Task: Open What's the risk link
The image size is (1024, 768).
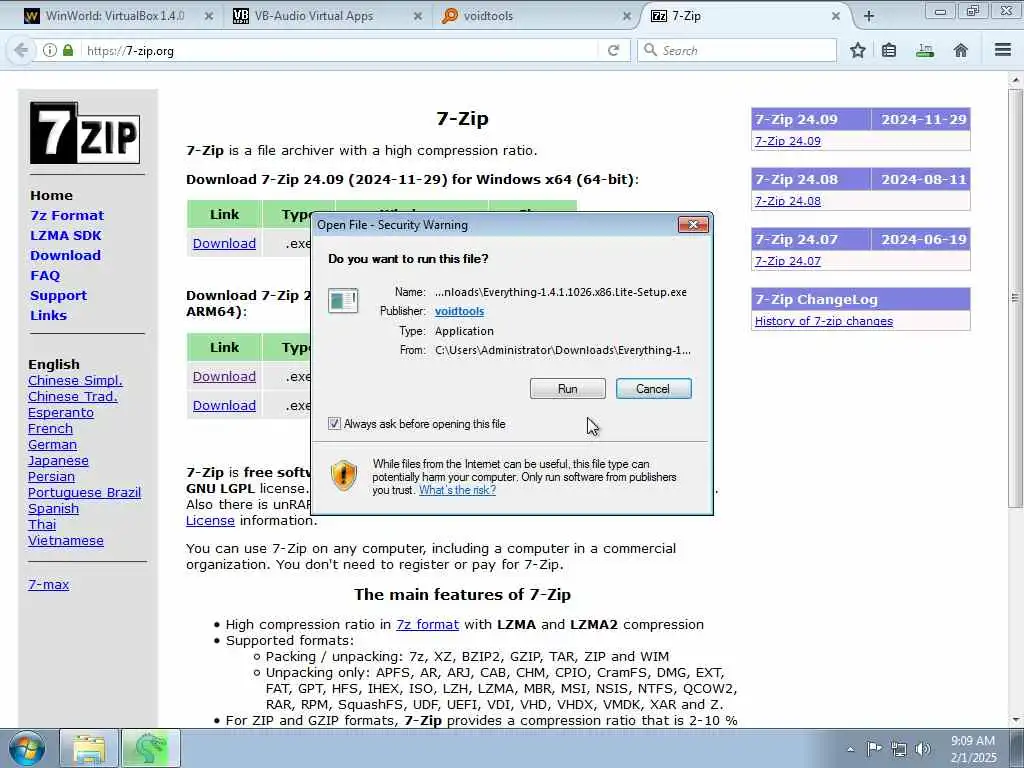Action: coord(457,490)
